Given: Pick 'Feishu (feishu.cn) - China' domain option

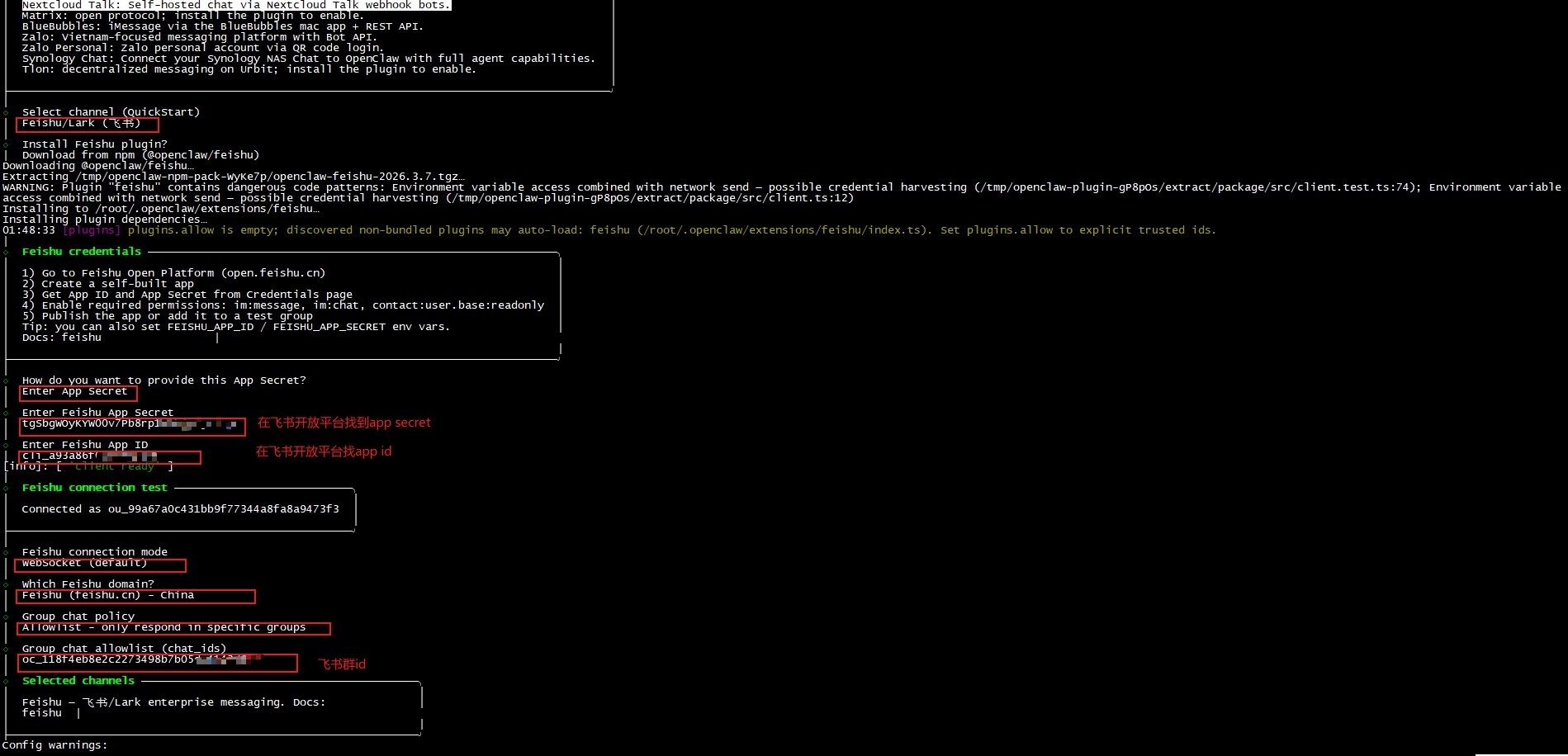Looking at the screenshot, I should coord(108,595).
